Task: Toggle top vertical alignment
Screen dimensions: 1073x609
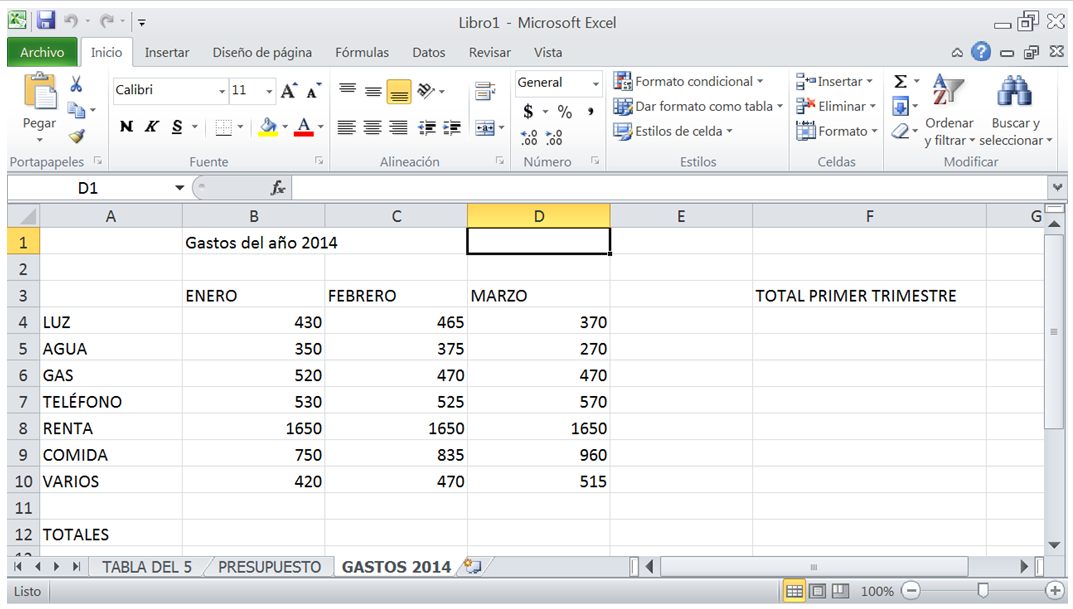Action: click(348, 90)
